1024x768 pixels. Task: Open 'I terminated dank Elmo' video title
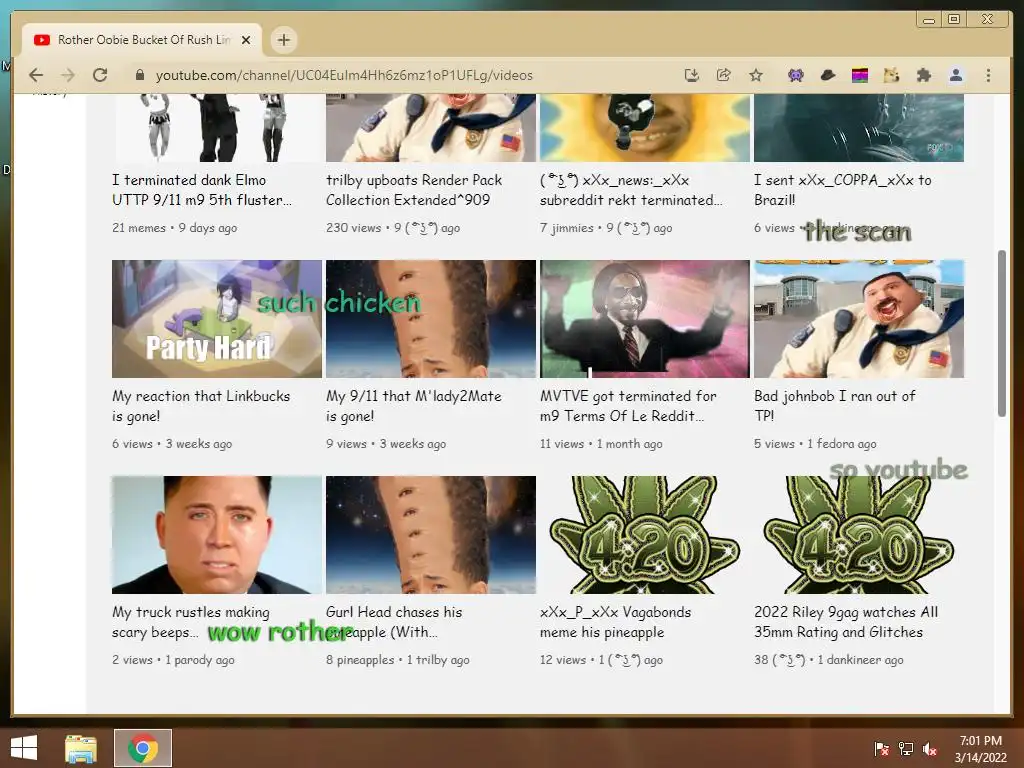coord(202,190)
